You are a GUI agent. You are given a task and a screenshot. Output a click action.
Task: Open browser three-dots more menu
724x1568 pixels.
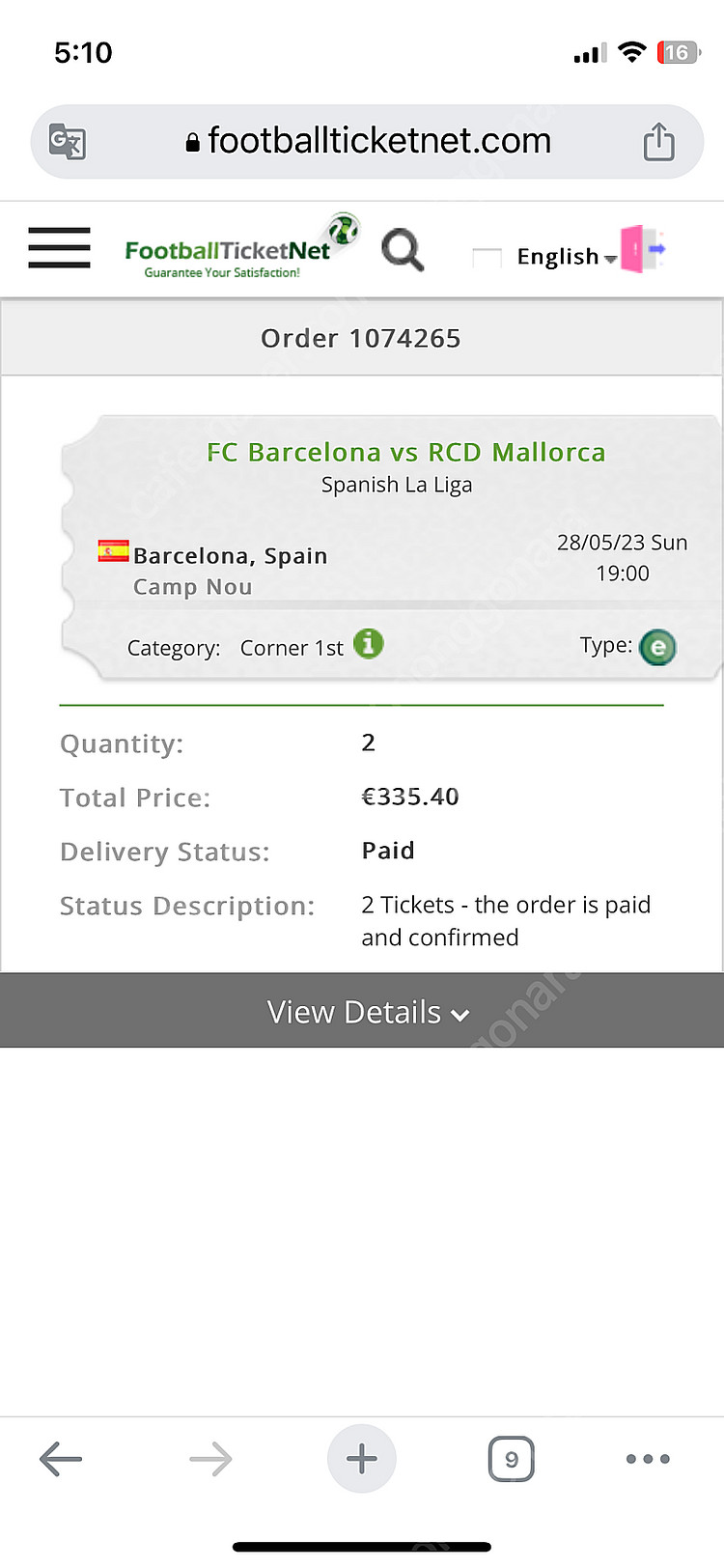point(648,1459)
